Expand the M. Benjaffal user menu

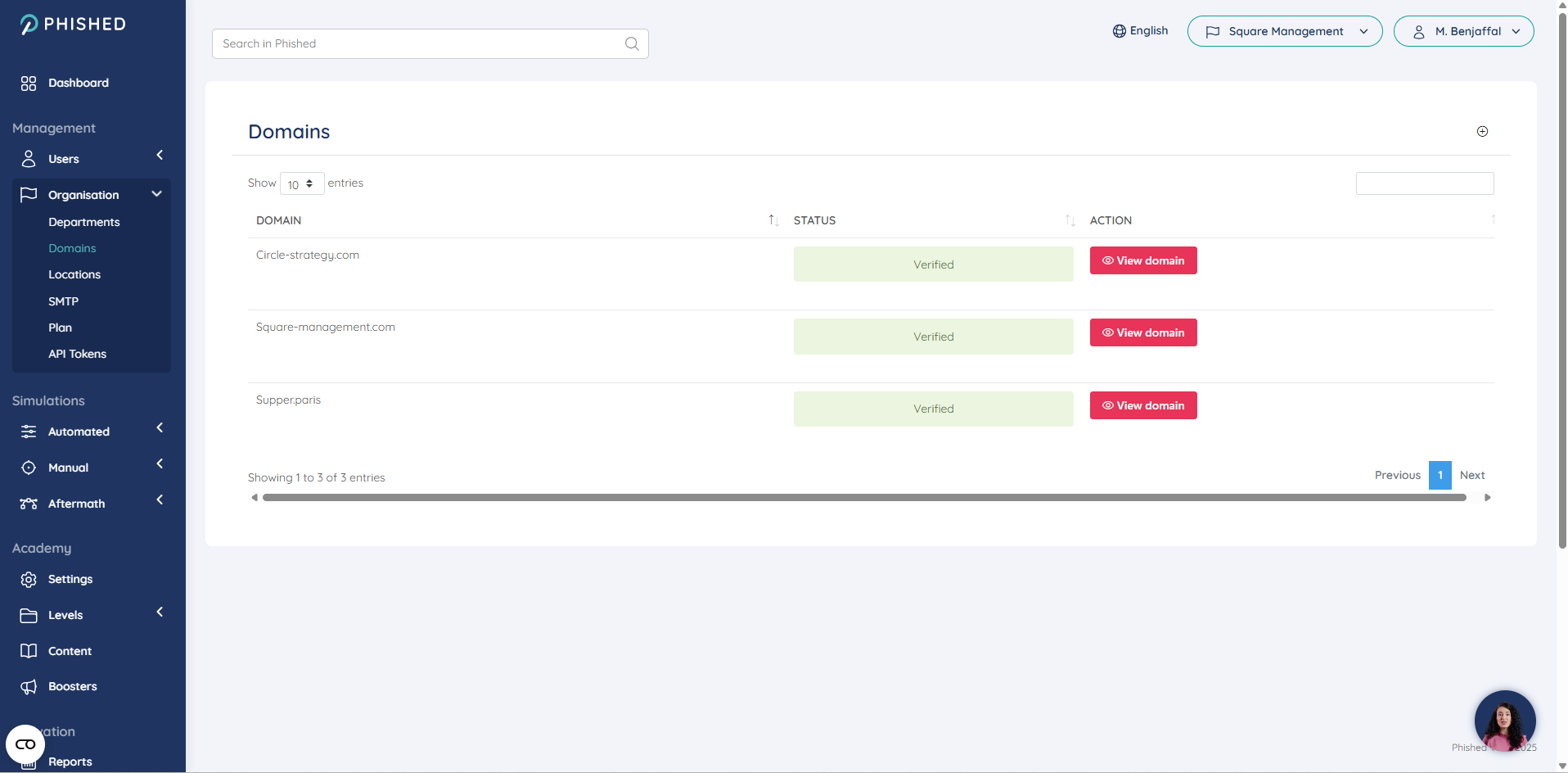[x=1463, y=31]
